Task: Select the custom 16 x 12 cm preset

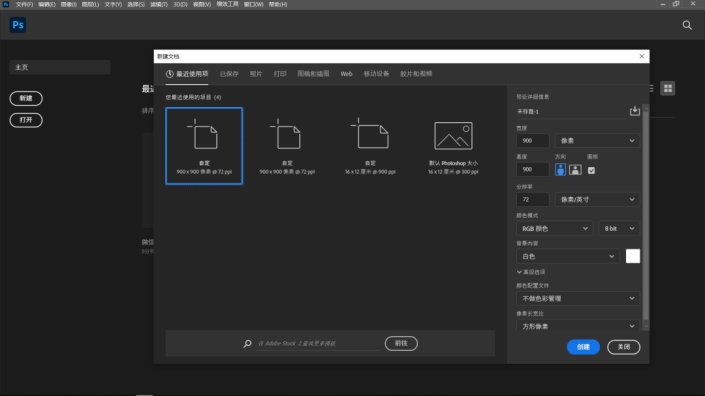Action: click(x=370, y=146)
